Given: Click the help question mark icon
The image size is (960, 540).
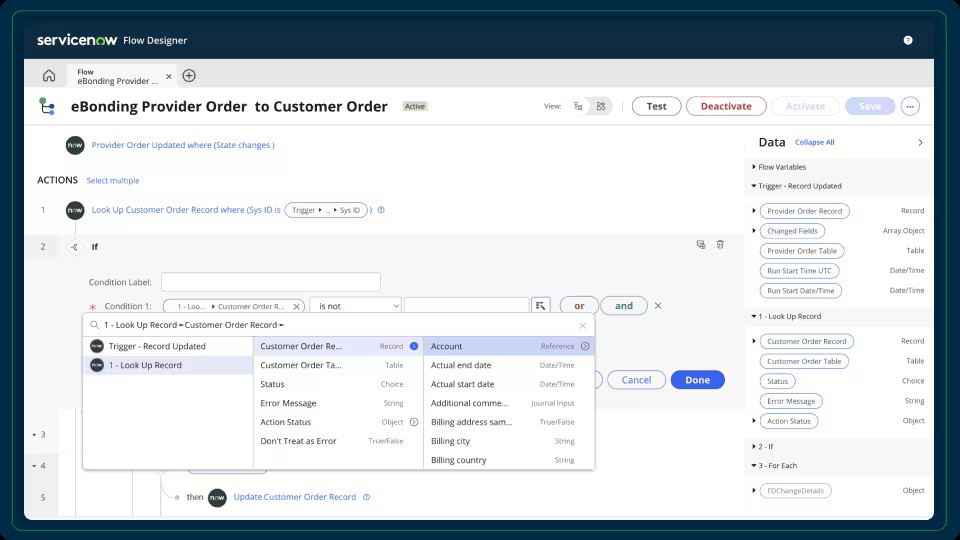Looking at the screenshot, I should click(907, 41).
